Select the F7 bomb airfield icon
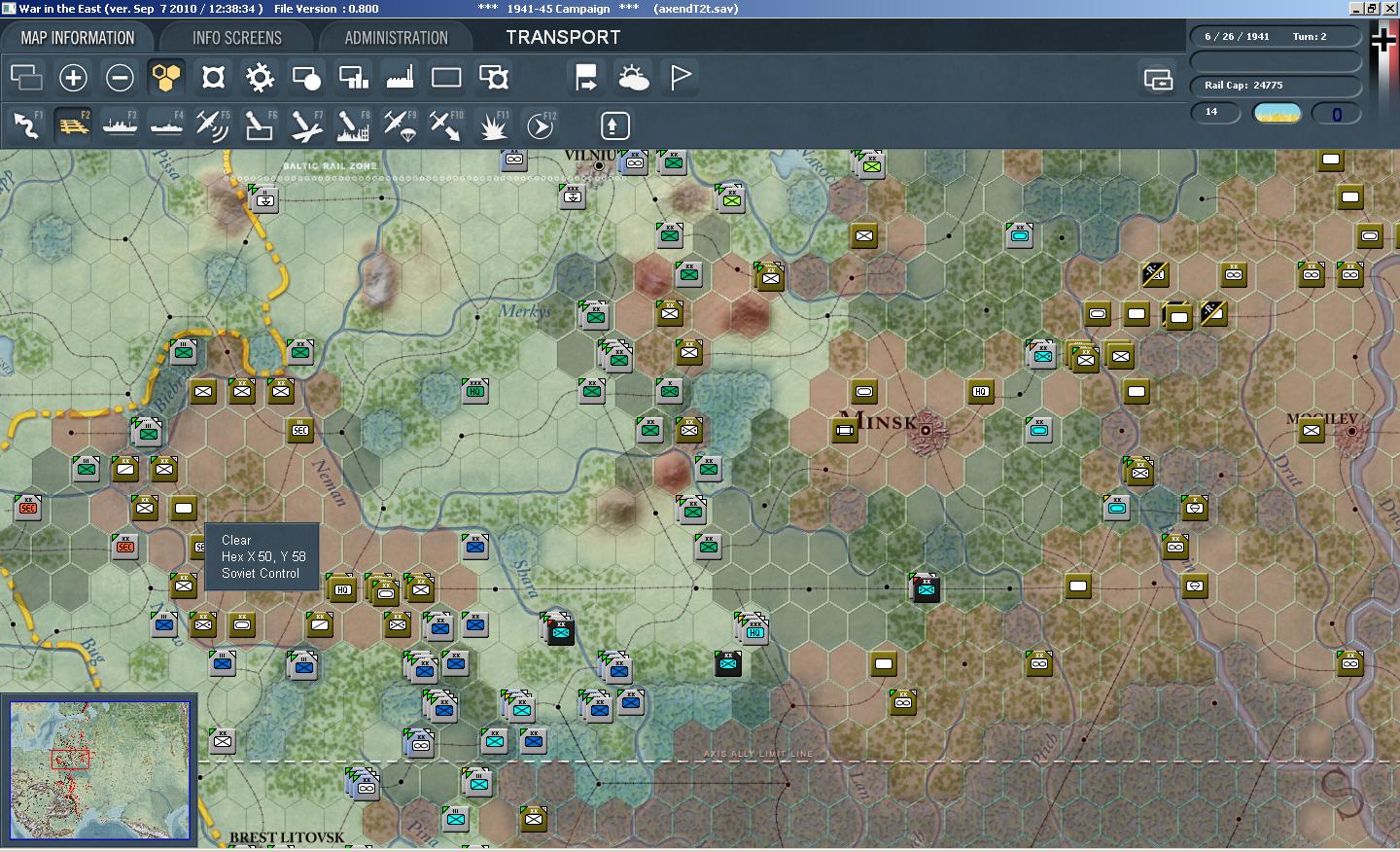 click(306, 125)
